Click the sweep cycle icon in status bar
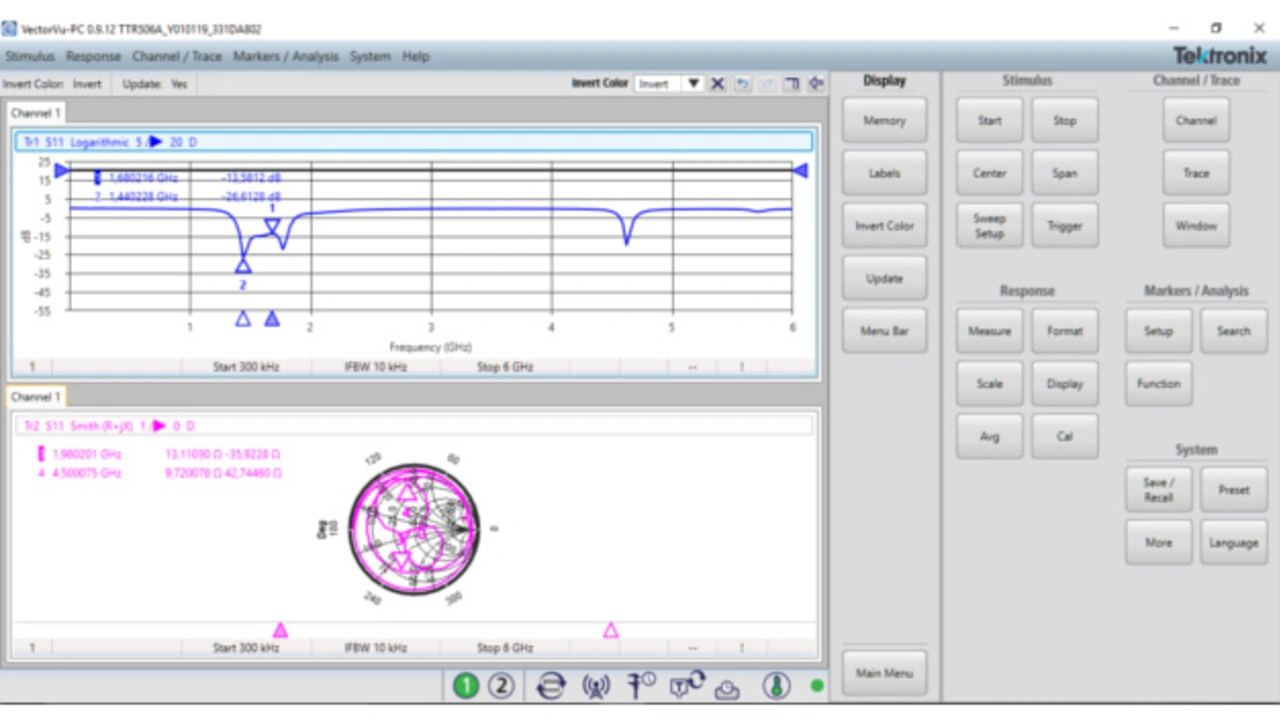Screen dimensions: 1280x721 click(550, 685)
